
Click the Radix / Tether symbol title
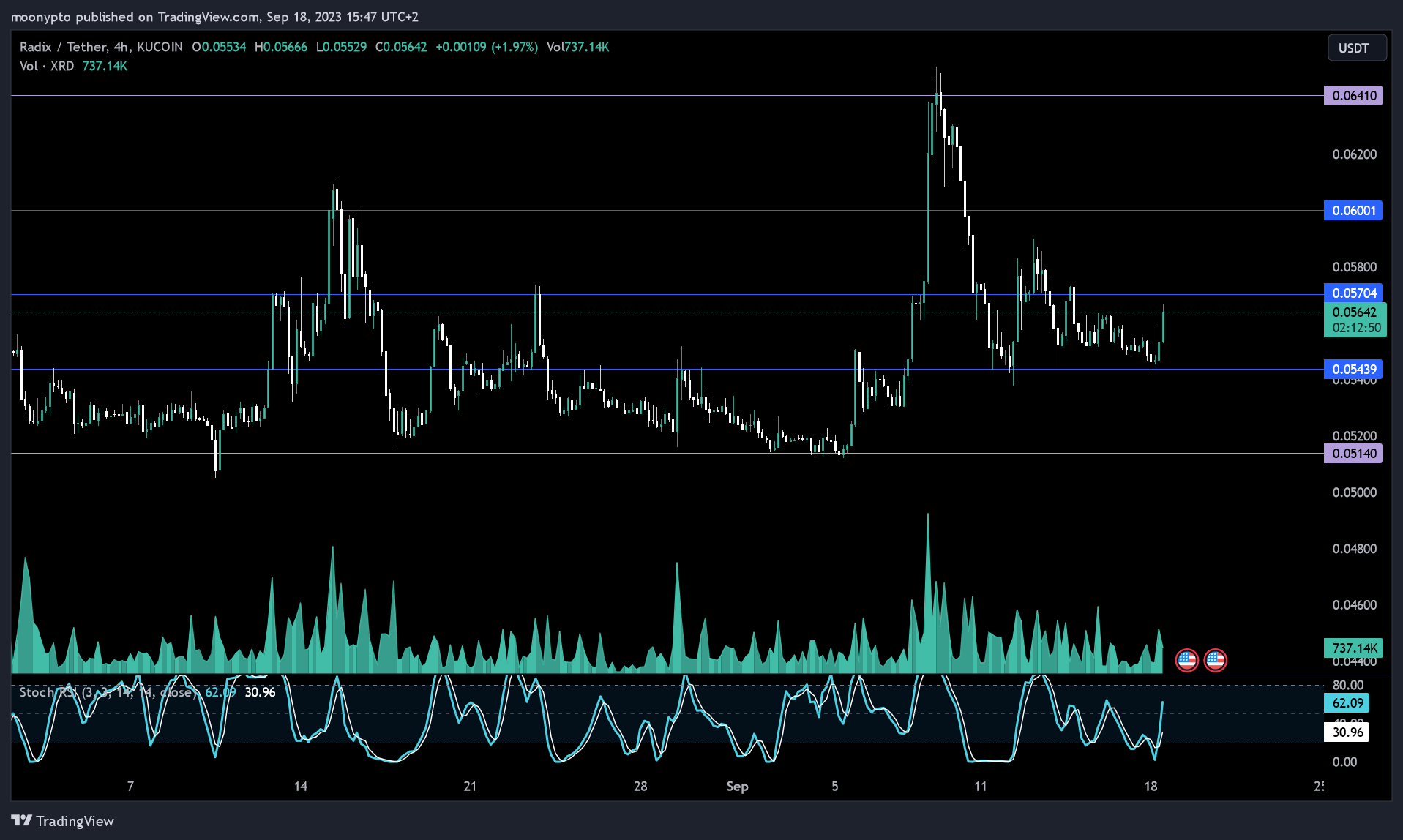[x=101, y=47]
